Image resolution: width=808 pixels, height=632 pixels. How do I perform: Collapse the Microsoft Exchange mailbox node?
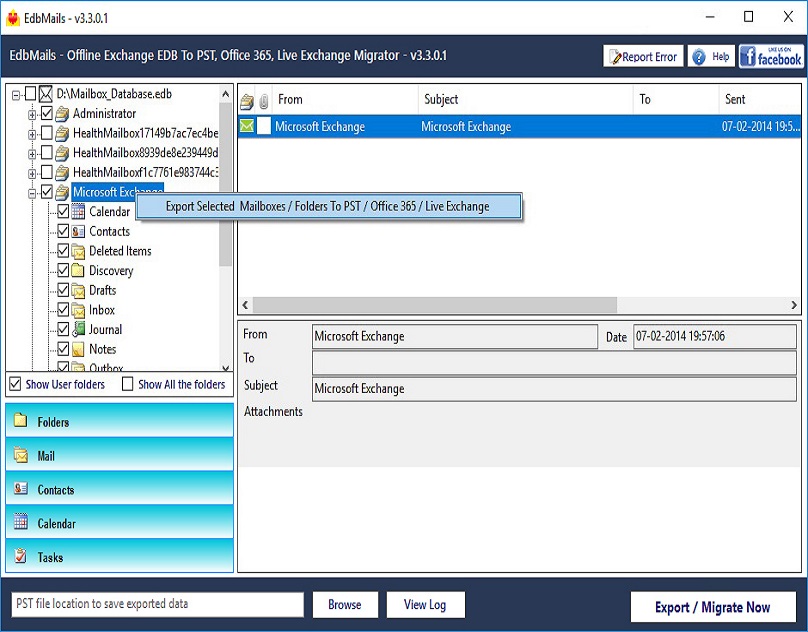[29, 192]
